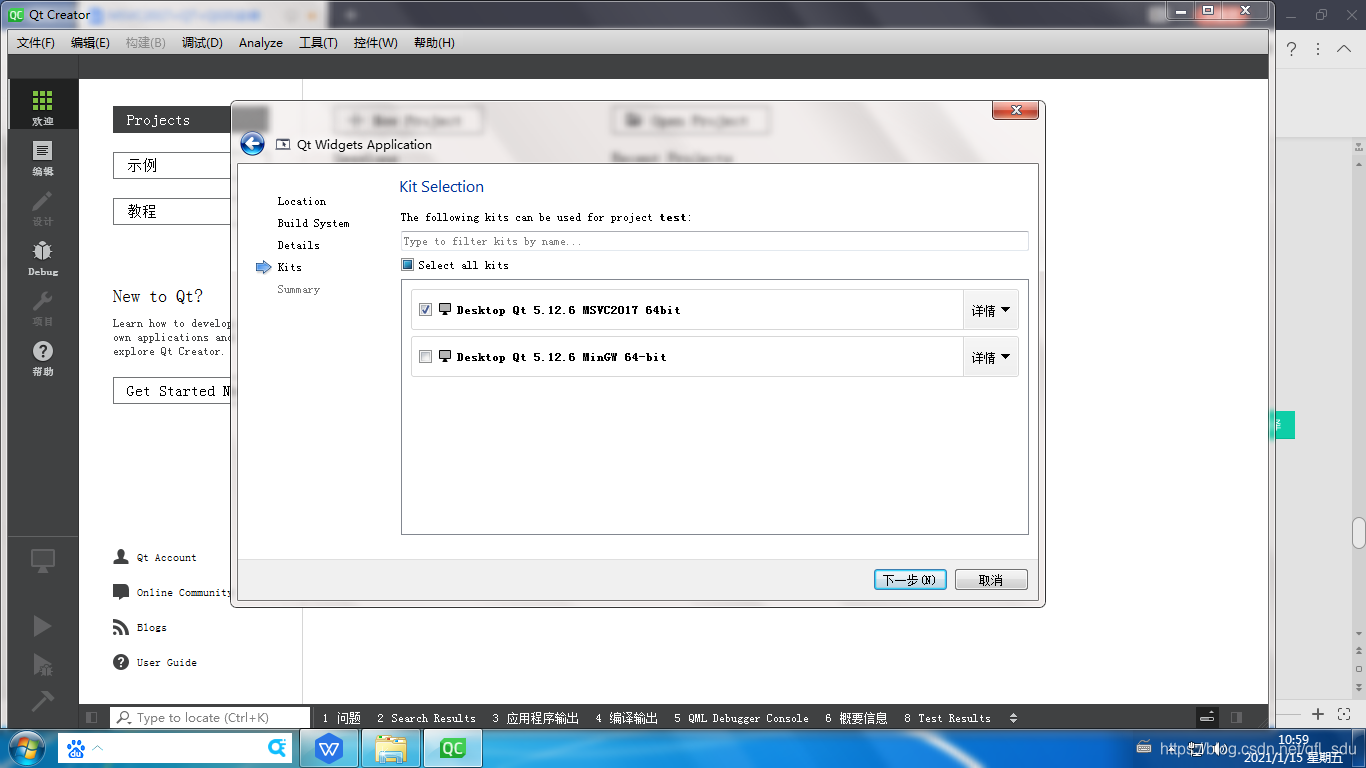Switch to Welcome mode in the sidebar

(42, 105)
